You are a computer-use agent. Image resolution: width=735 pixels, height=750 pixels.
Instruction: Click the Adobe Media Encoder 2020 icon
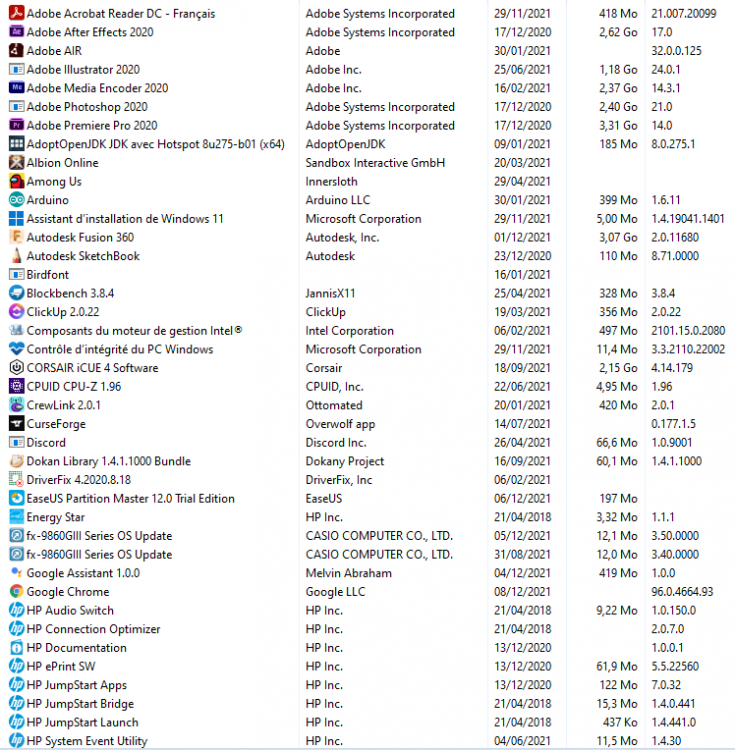[16, 88]
